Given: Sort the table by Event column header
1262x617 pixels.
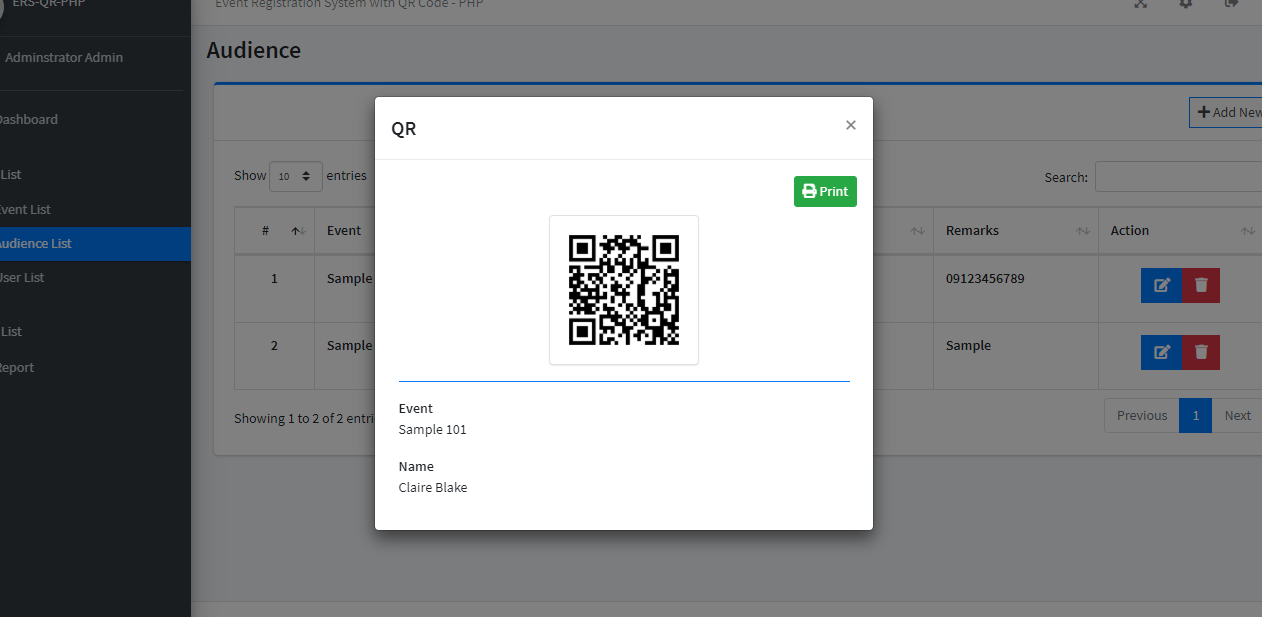Looking at the screenshot, I should coord(344,231).
